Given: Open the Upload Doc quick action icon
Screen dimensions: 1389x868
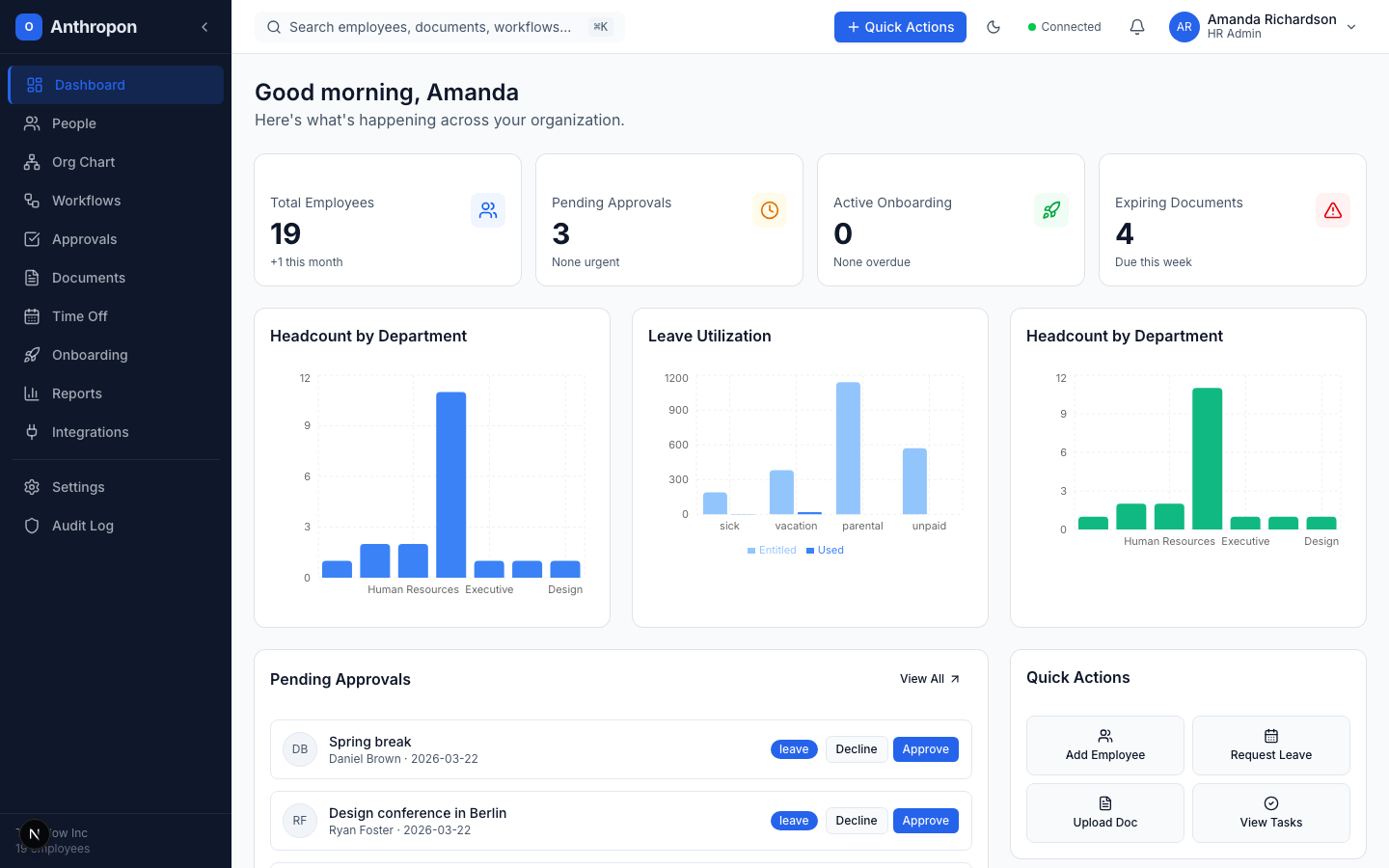Looking at the screenshot, I should point(1104,803).
